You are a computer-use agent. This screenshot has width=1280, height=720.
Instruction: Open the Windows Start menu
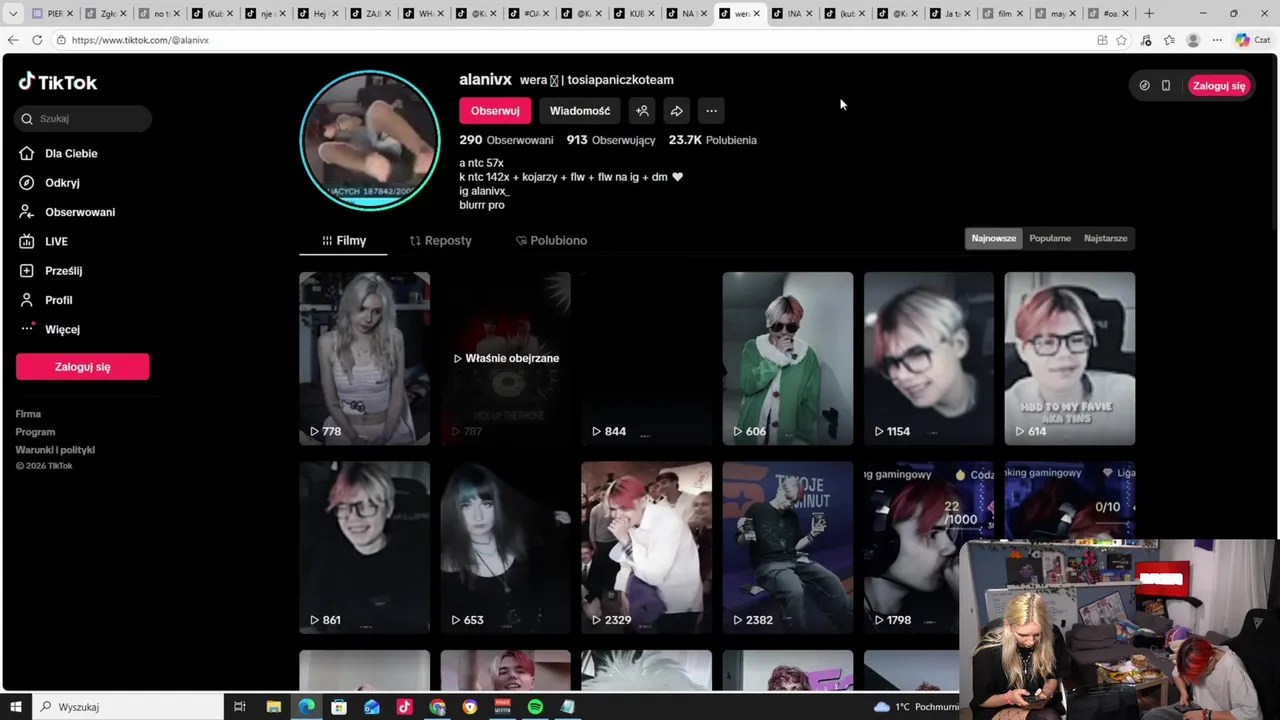click(16, 707)
